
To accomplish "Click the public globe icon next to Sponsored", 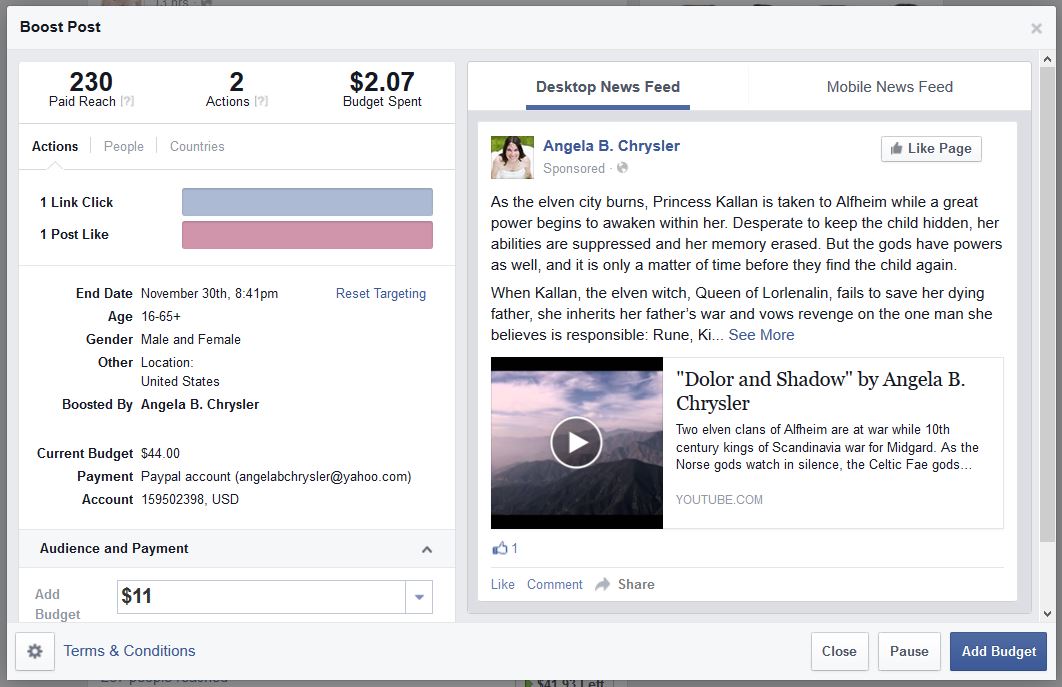I will coord(622,167).
